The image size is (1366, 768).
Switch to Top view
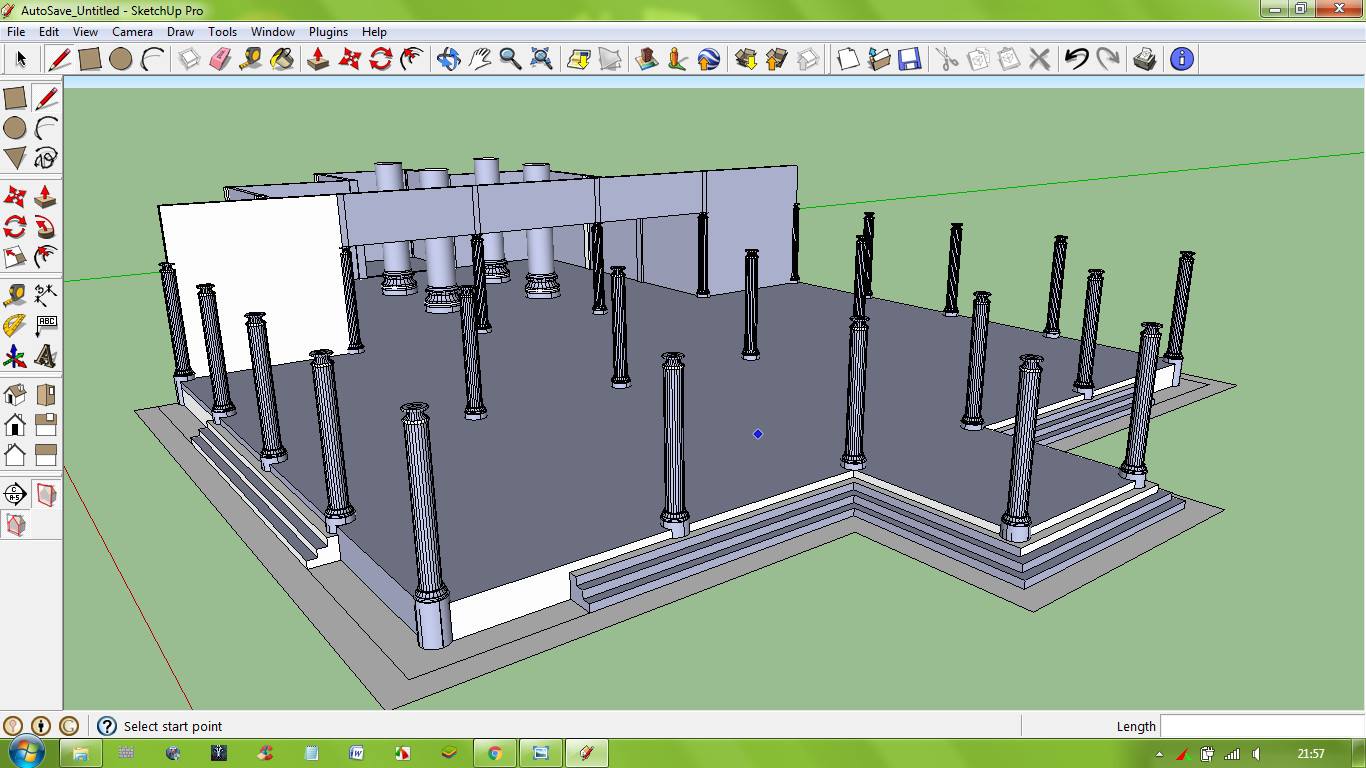(x=46, y=394)
